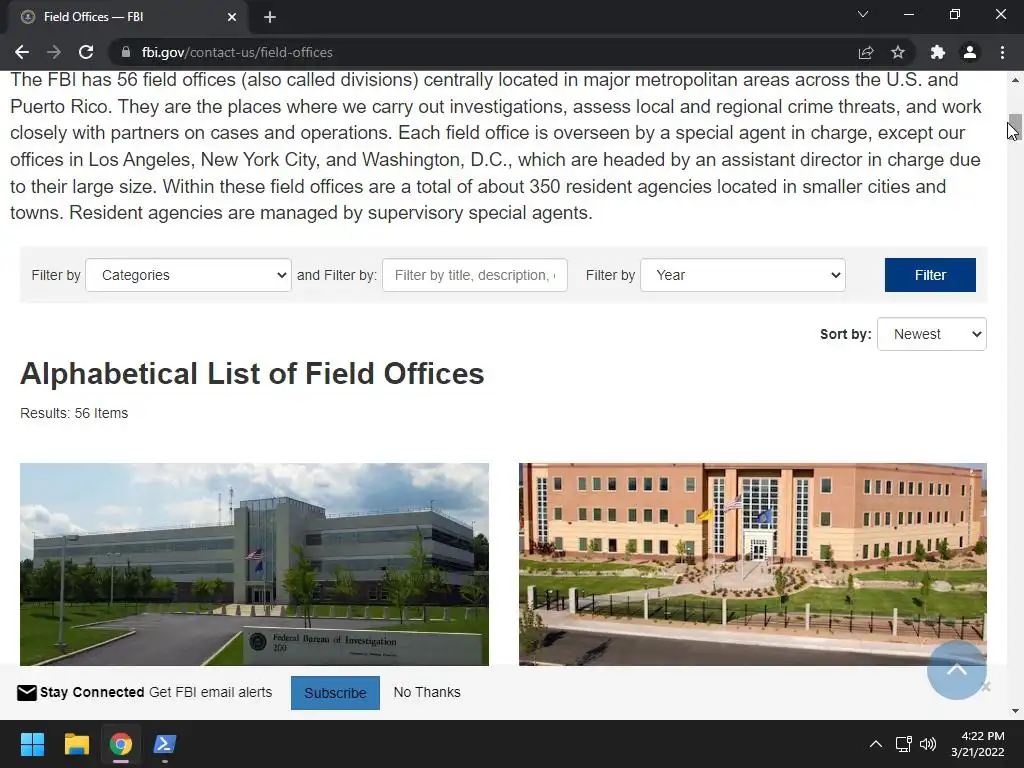Share this page icon in address bar
This screenshot has height=768, width=1024.
(866, 52)
